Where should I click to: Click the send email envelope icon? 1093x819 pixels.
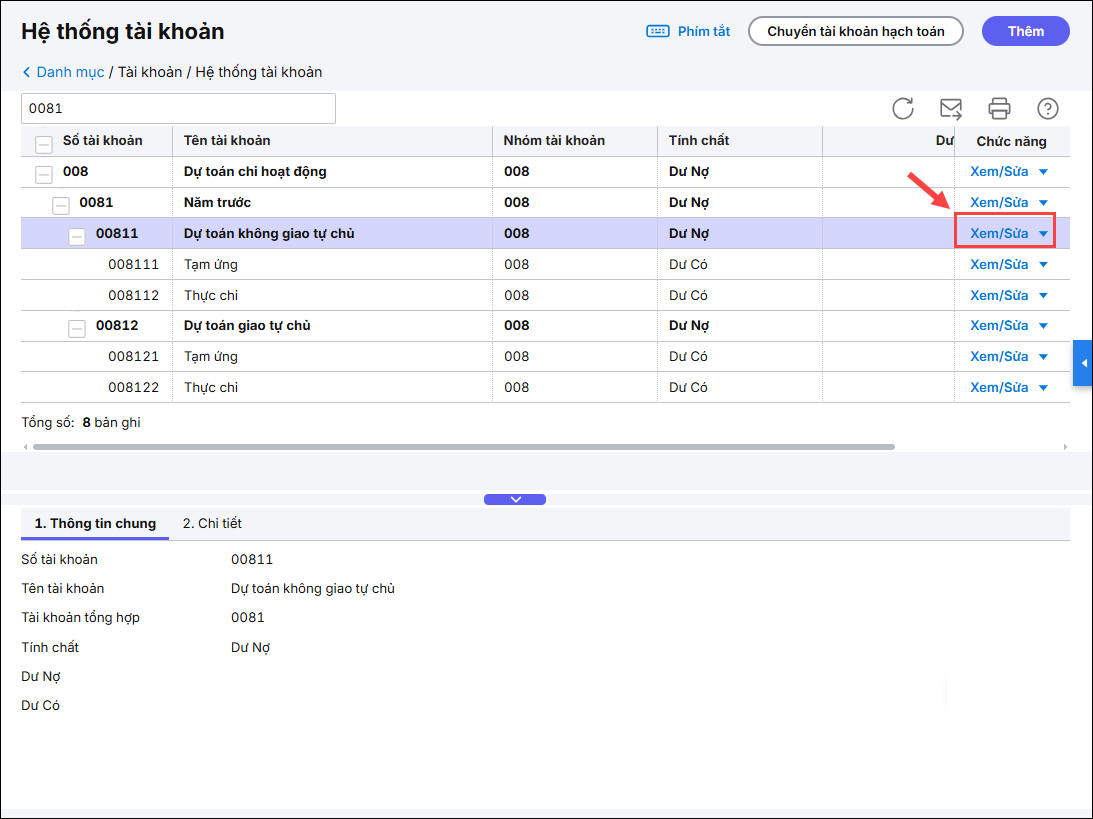[950, 109]
